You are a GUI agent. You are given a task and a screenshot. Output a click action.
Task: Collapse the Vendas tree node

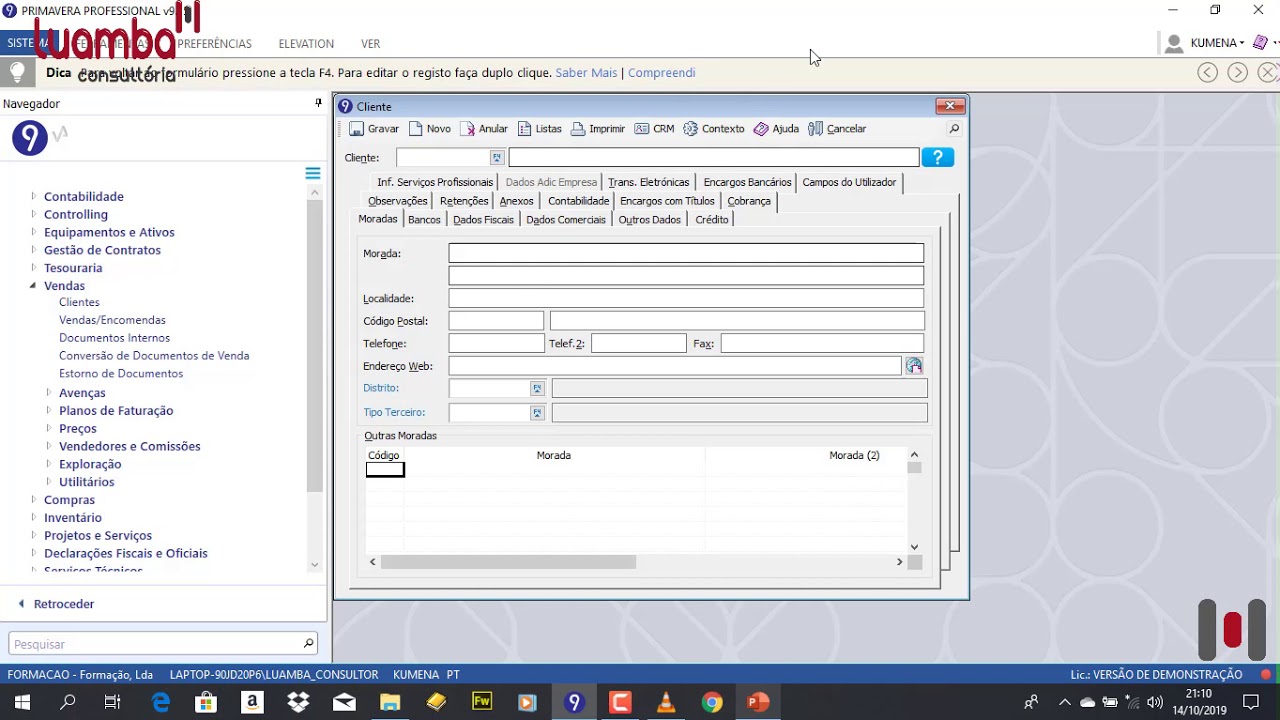pyautogui.click(x=33, y=285)
